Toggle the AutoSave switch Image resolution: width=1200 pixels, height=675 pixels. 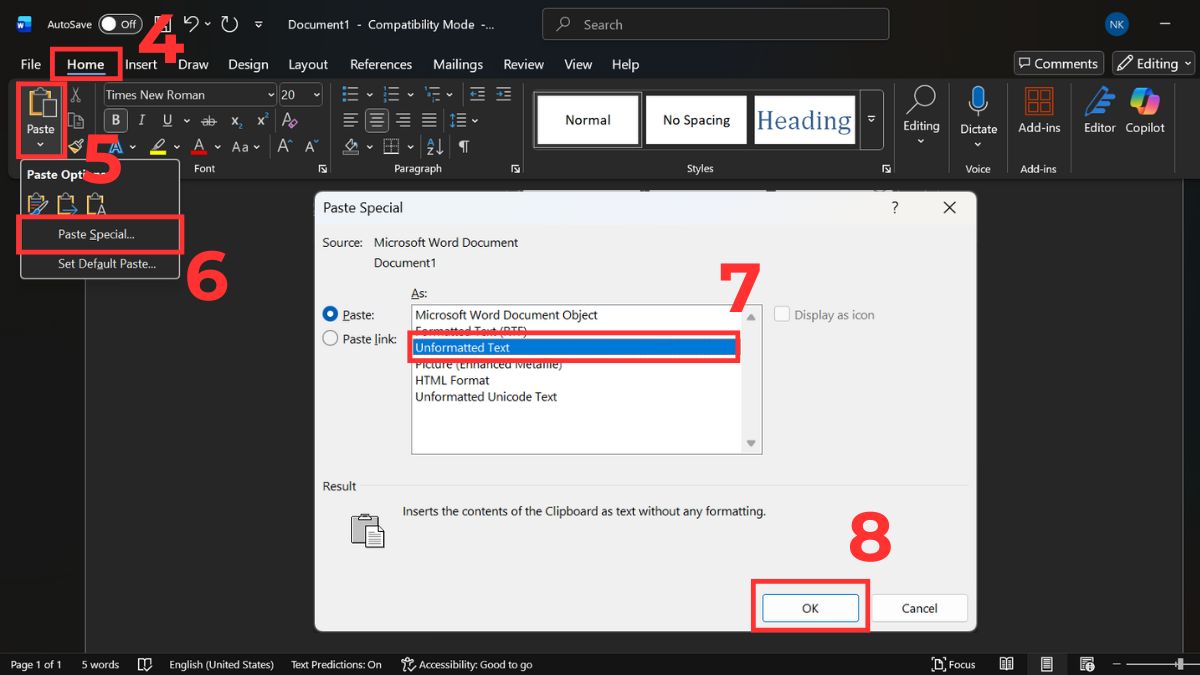pos(120,24)
